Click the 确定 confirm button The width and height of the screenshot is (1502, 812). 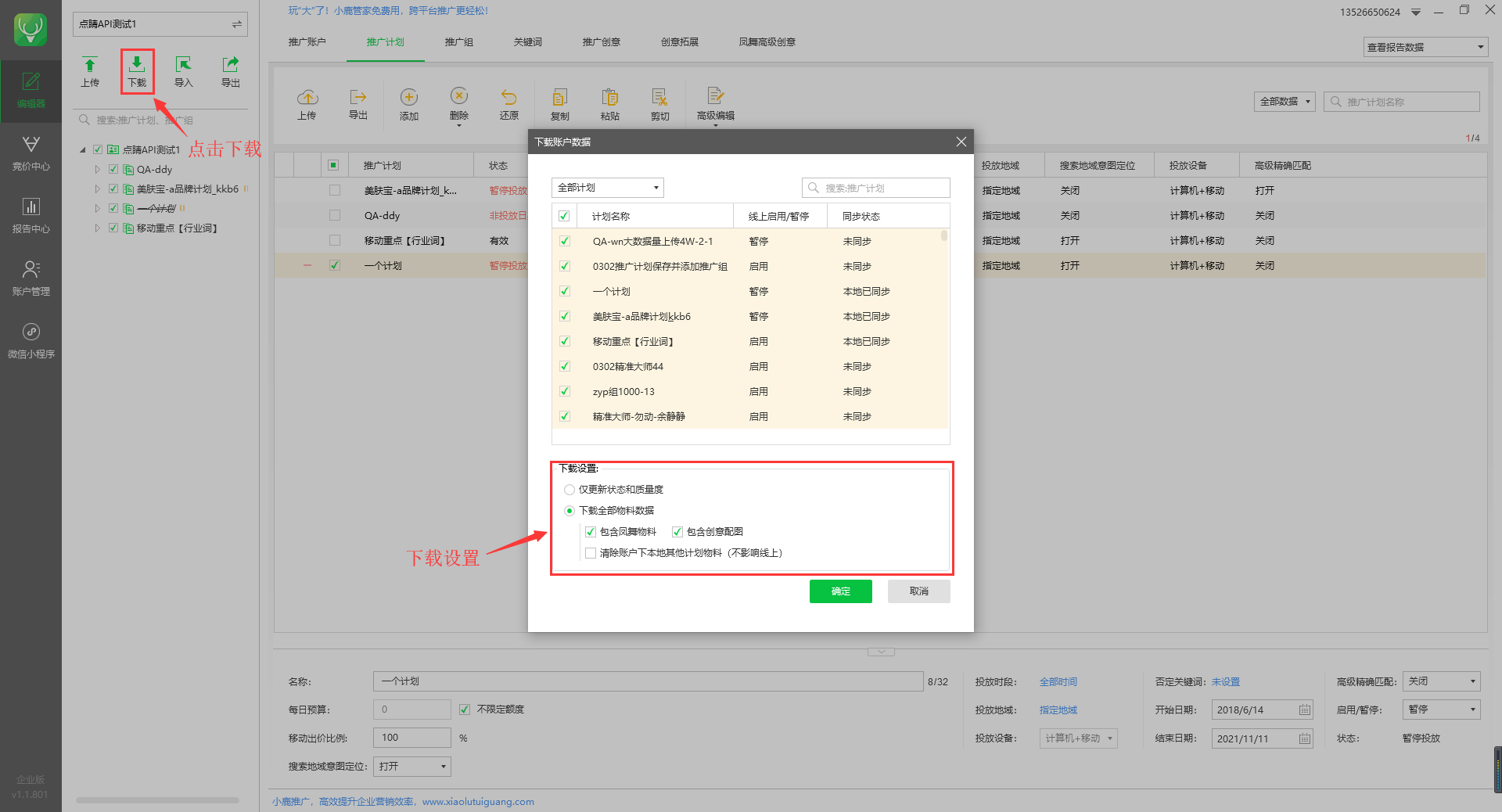[x=841, y=591]
